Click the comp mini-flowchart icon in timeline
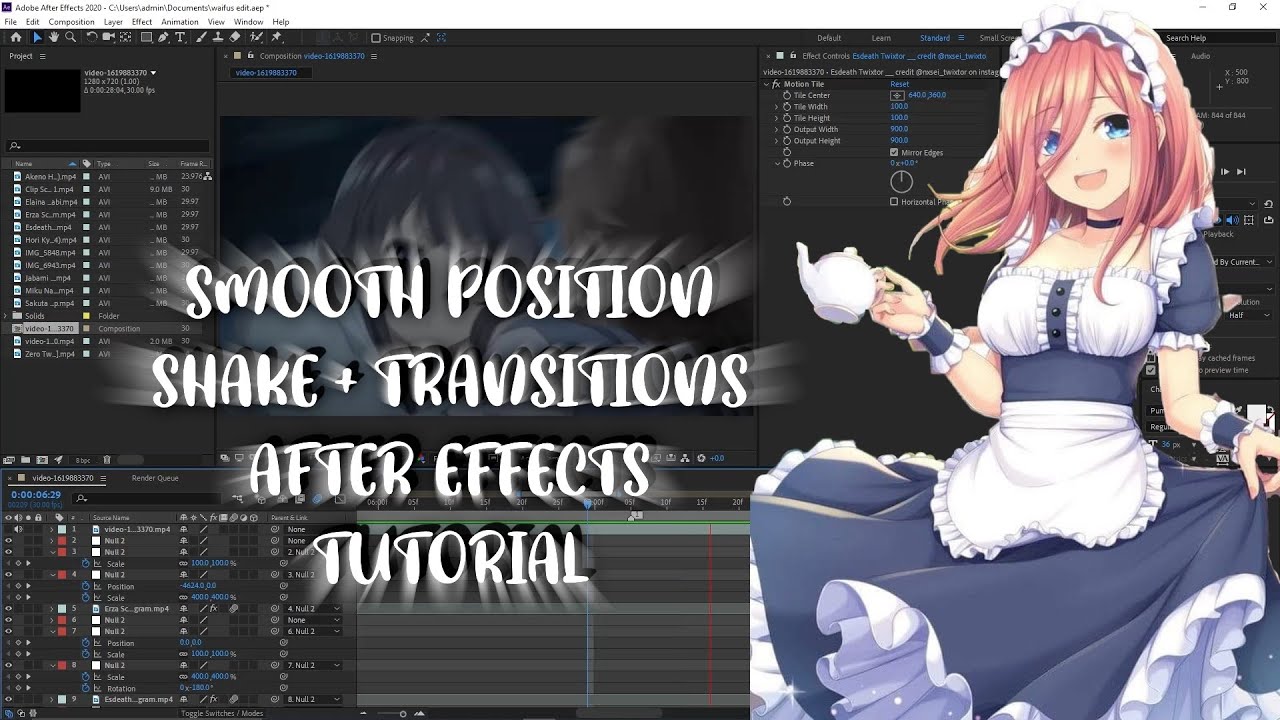1280x720 pixels. point(238,499)
